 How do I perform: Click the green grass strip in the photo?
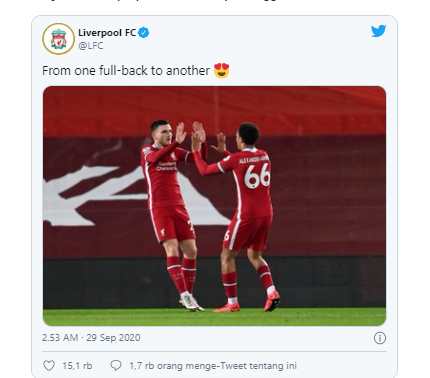pyautogui.click(x=214, y=317)
